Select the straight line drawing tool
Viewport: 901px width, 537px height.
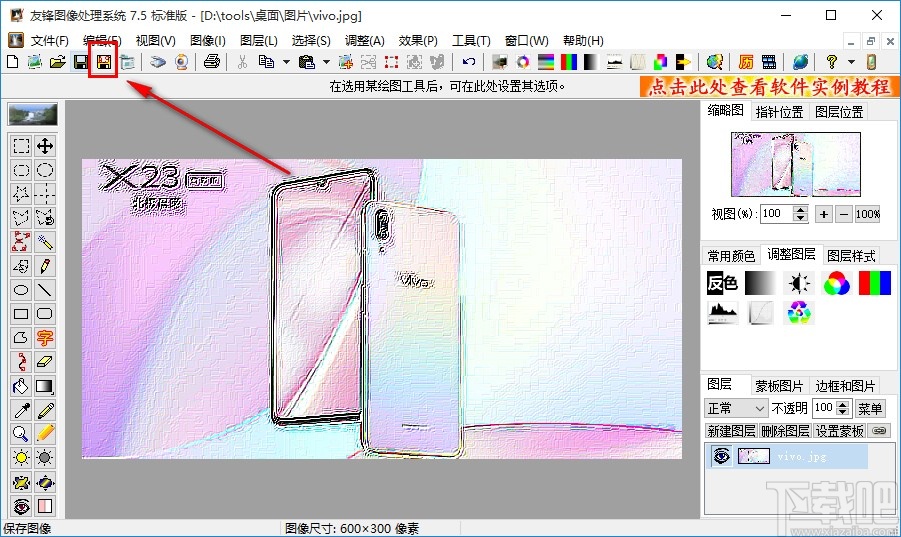(x=45, y=290)
